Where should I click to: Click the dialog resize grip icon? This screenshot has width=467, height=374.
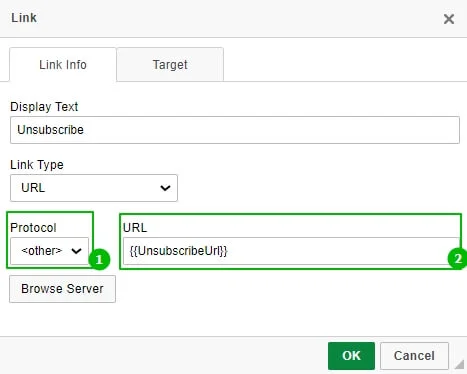pyautogui.click(x=459, y=364)
